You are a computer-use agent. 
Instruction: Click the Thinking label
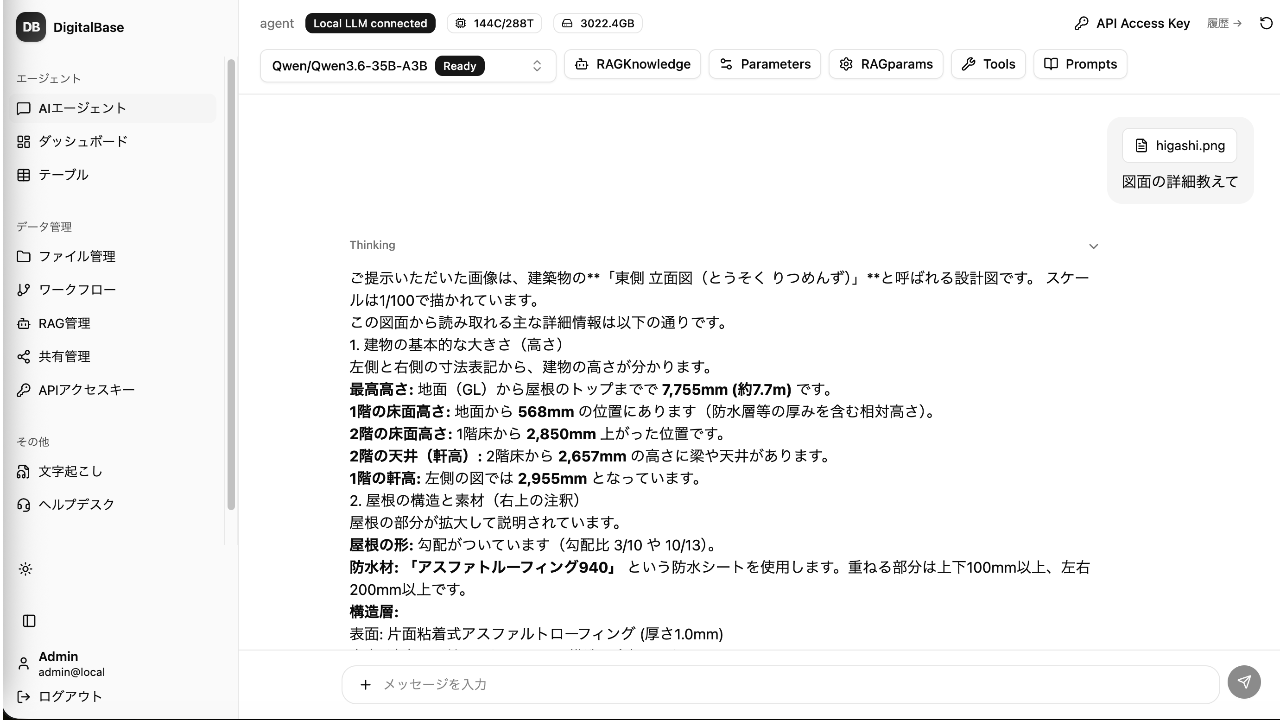pos(372,245)
